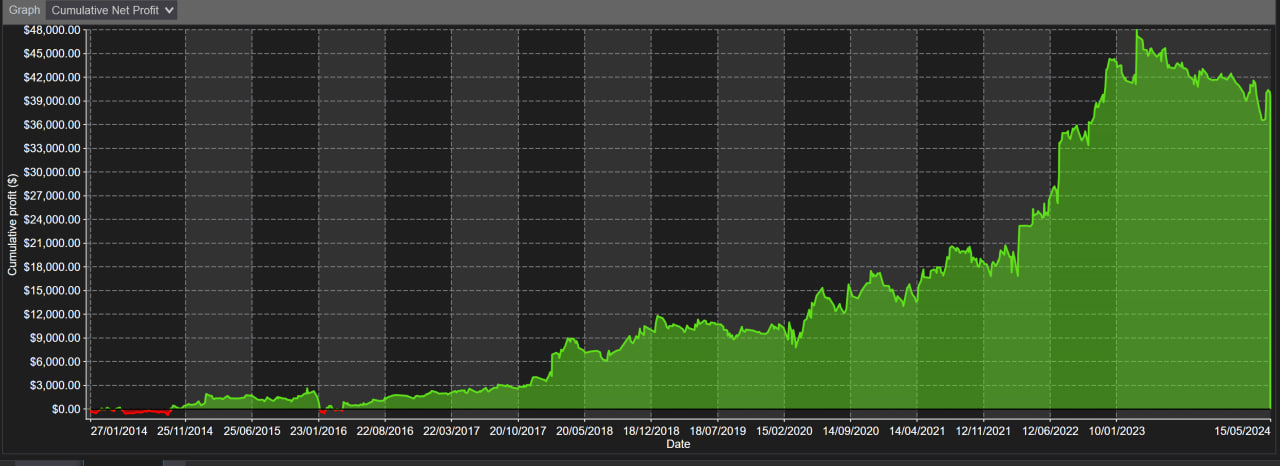Click the red loss segment at chart start

pyautogui.click(x=140, y=412)
